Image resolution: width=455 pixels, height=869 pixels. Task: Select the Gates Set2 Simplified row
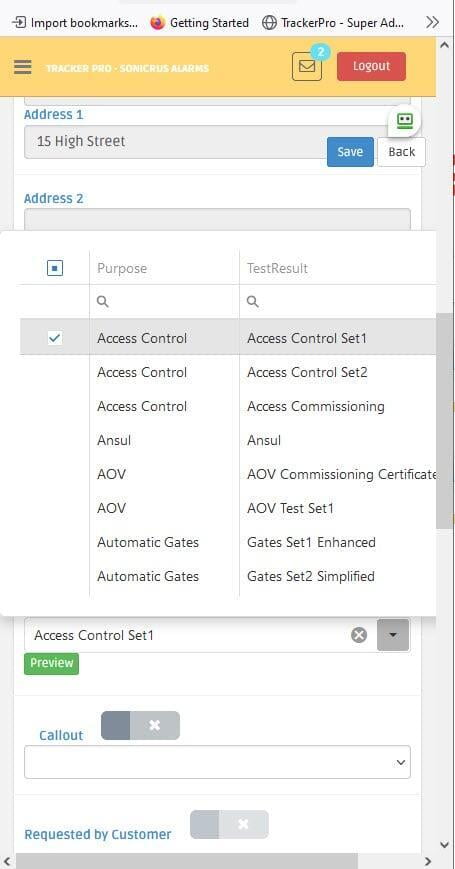tap(228, 576)
